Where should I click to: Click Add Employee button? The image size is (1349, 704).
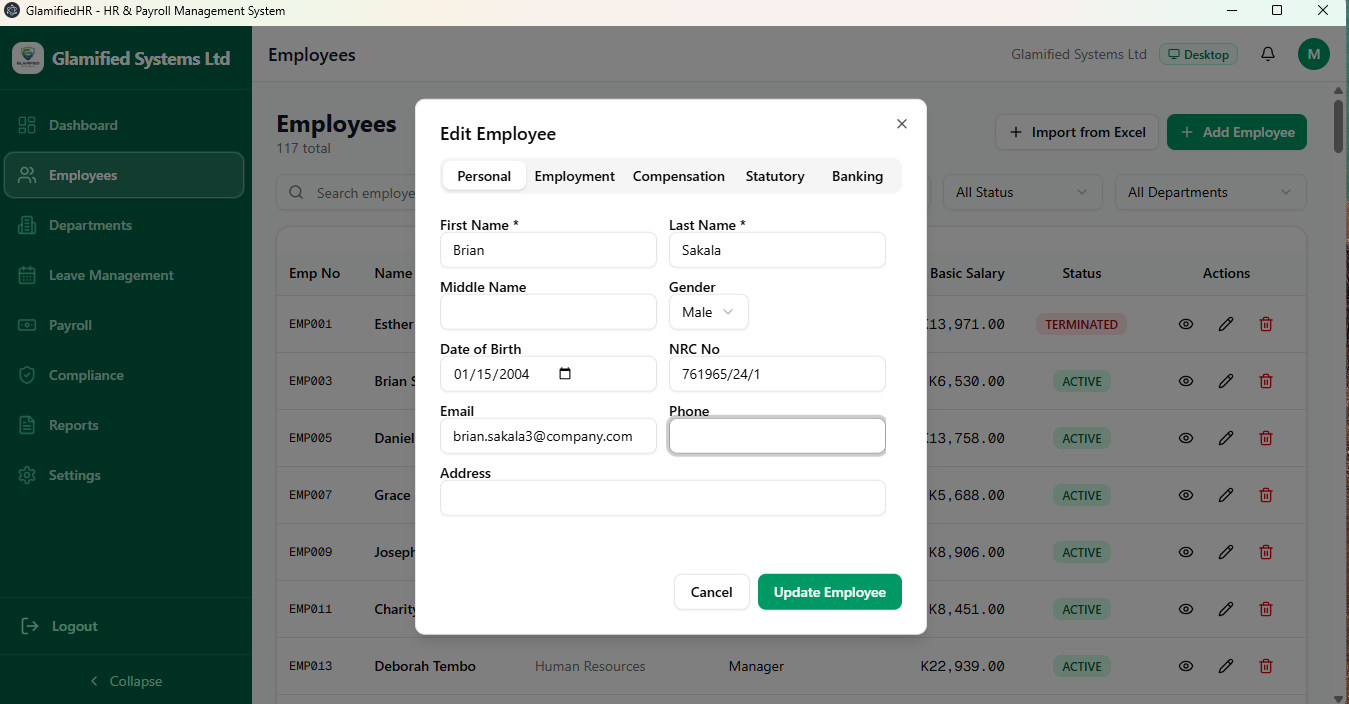pos(1237,132)
